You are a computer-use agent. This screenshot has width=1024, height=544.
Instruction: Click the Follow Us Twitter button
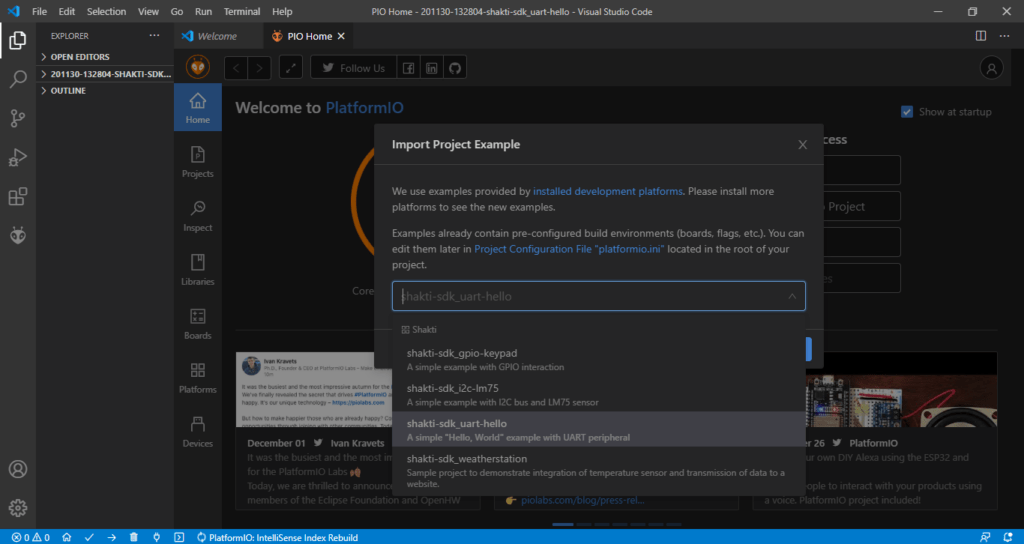353,68
